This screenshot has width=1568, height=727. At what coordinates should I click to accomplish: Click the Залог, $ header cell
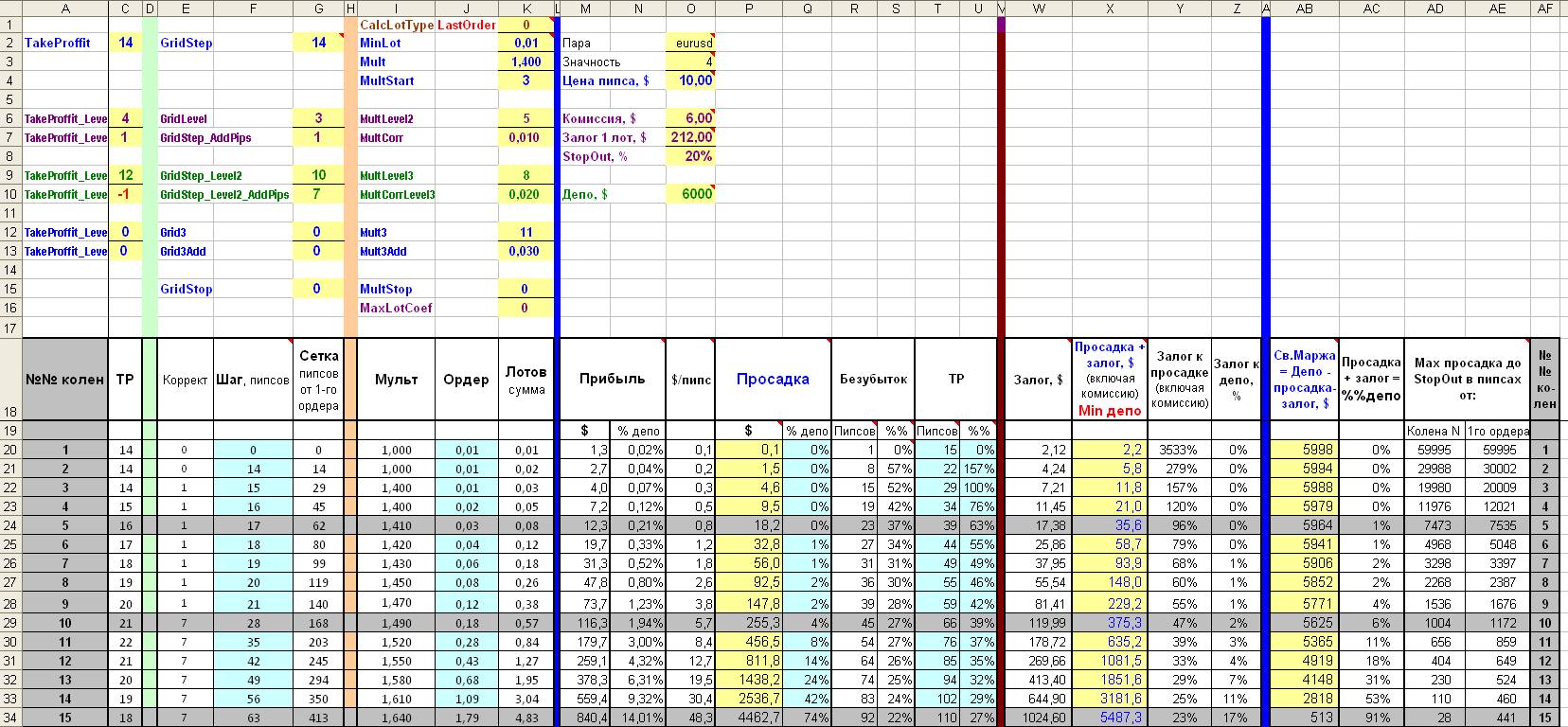pyautogui.click(x=1039, y=379)
